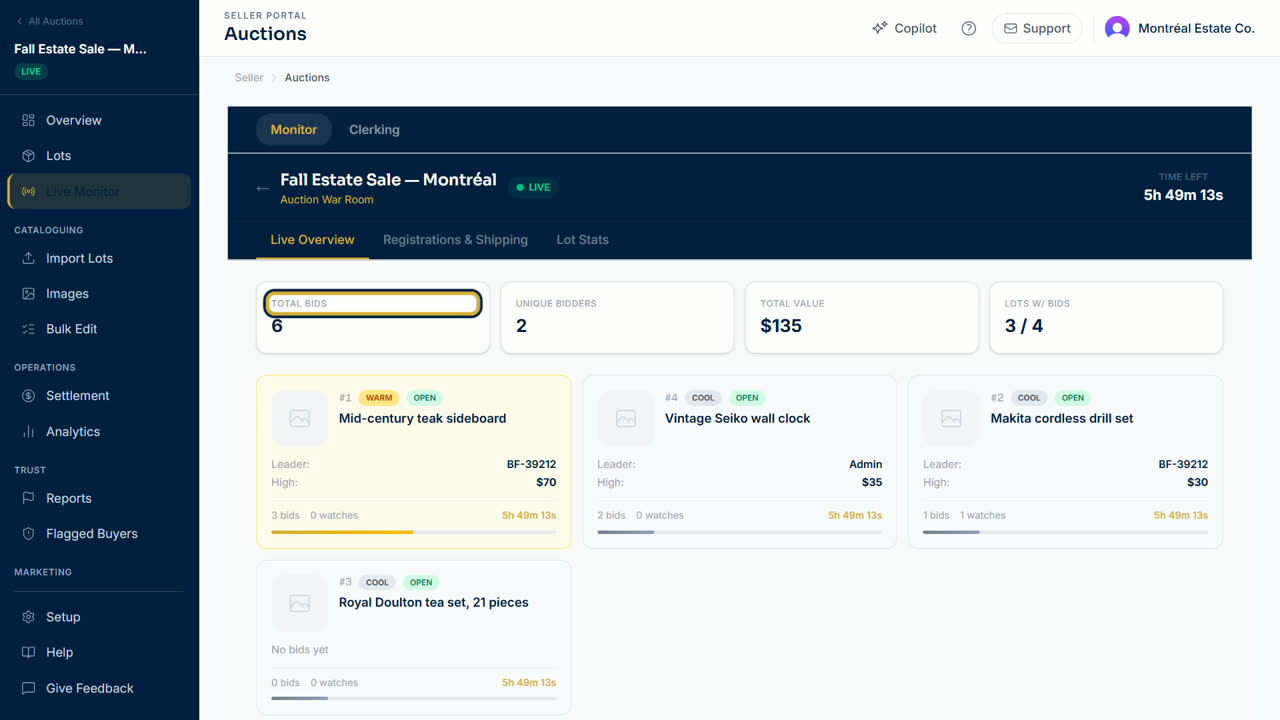Screen dimensions: 1280x720
Task: Click the Vintage Seiko wall clock thumbnail
Action: 625,418
